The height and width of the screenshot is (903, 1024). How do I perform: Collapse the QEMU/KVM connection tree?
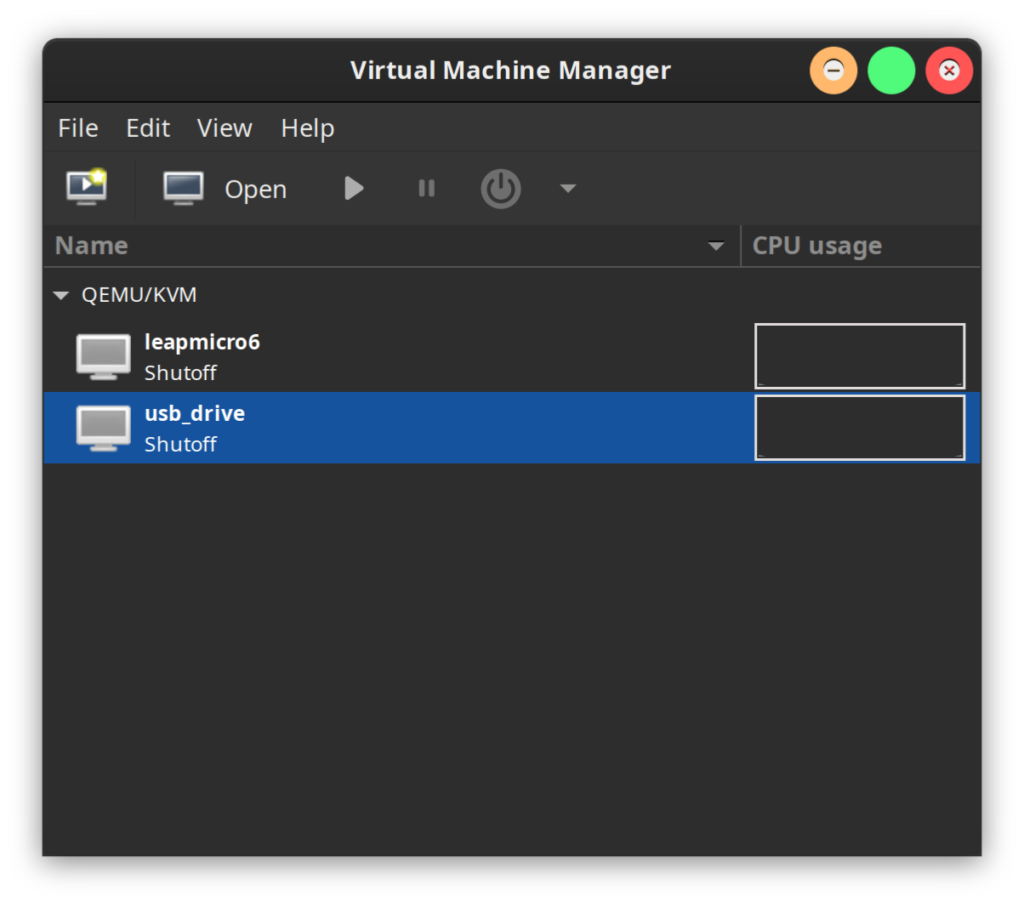point(61,296)
